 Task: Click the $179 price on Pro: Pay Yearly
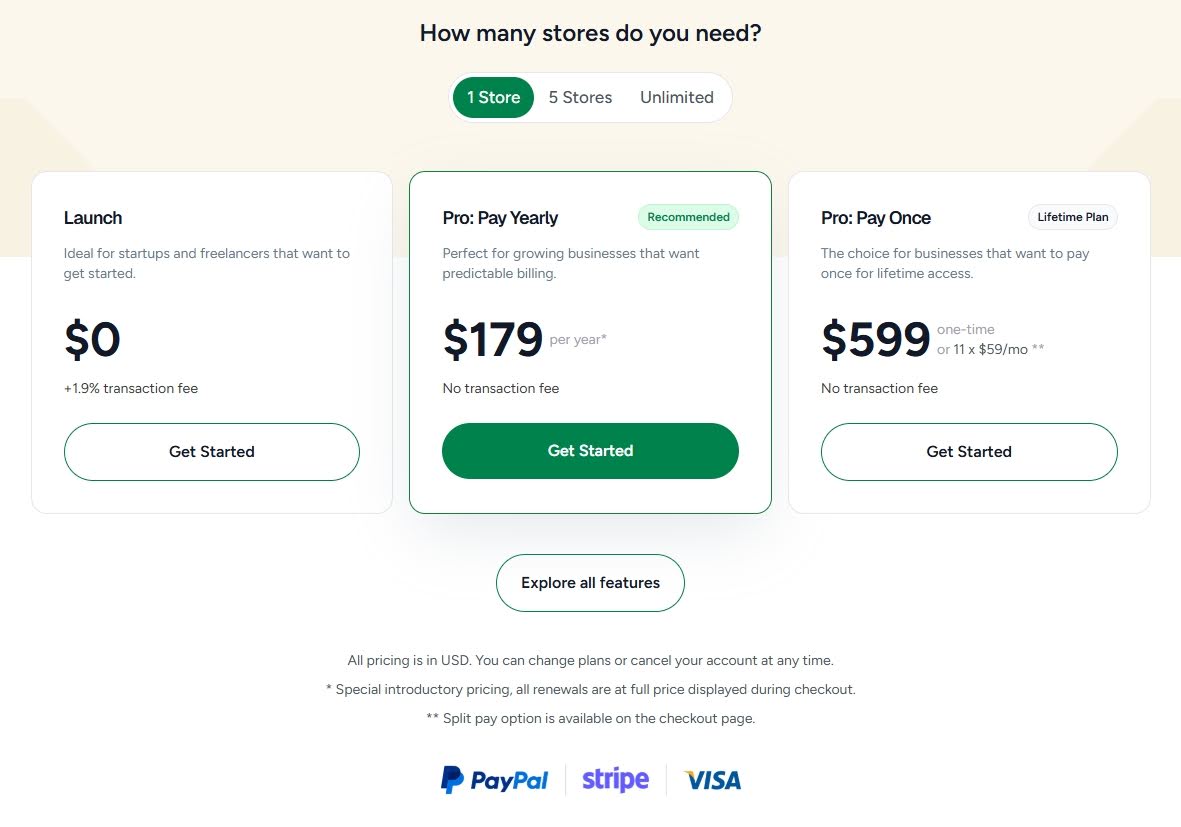[x=492, y=340]
